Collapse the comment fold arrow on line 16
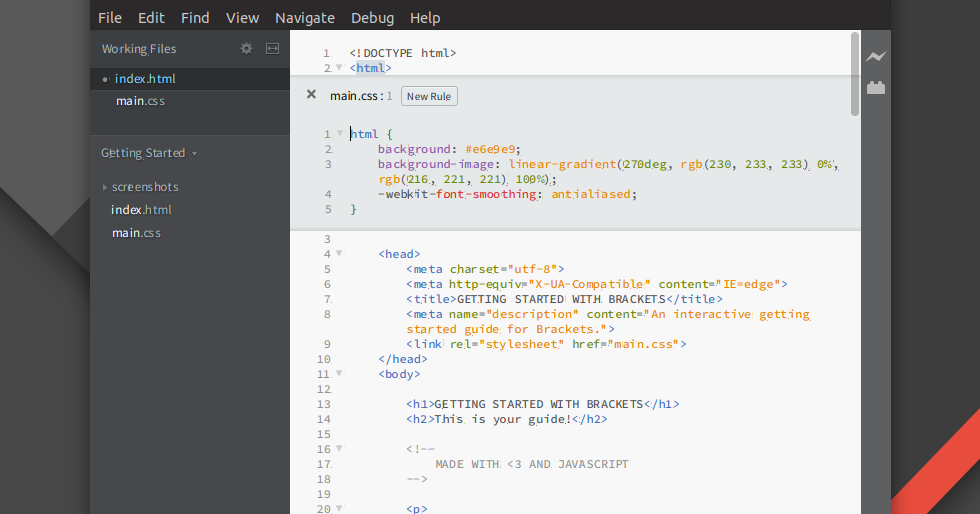This screenshot has height=514, width=980. click(x=339, y=448)
